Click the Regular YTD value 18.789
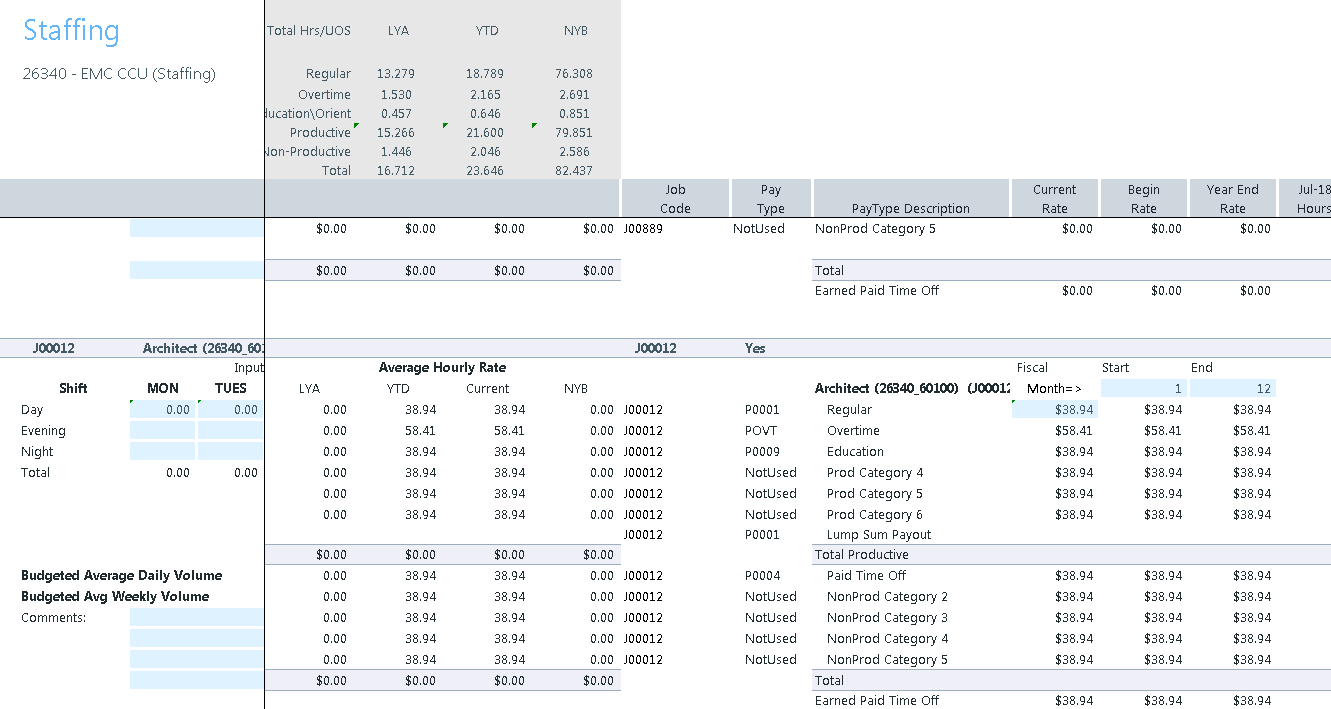This screenshot has height=709, width=1331. (x=484, y=74)
